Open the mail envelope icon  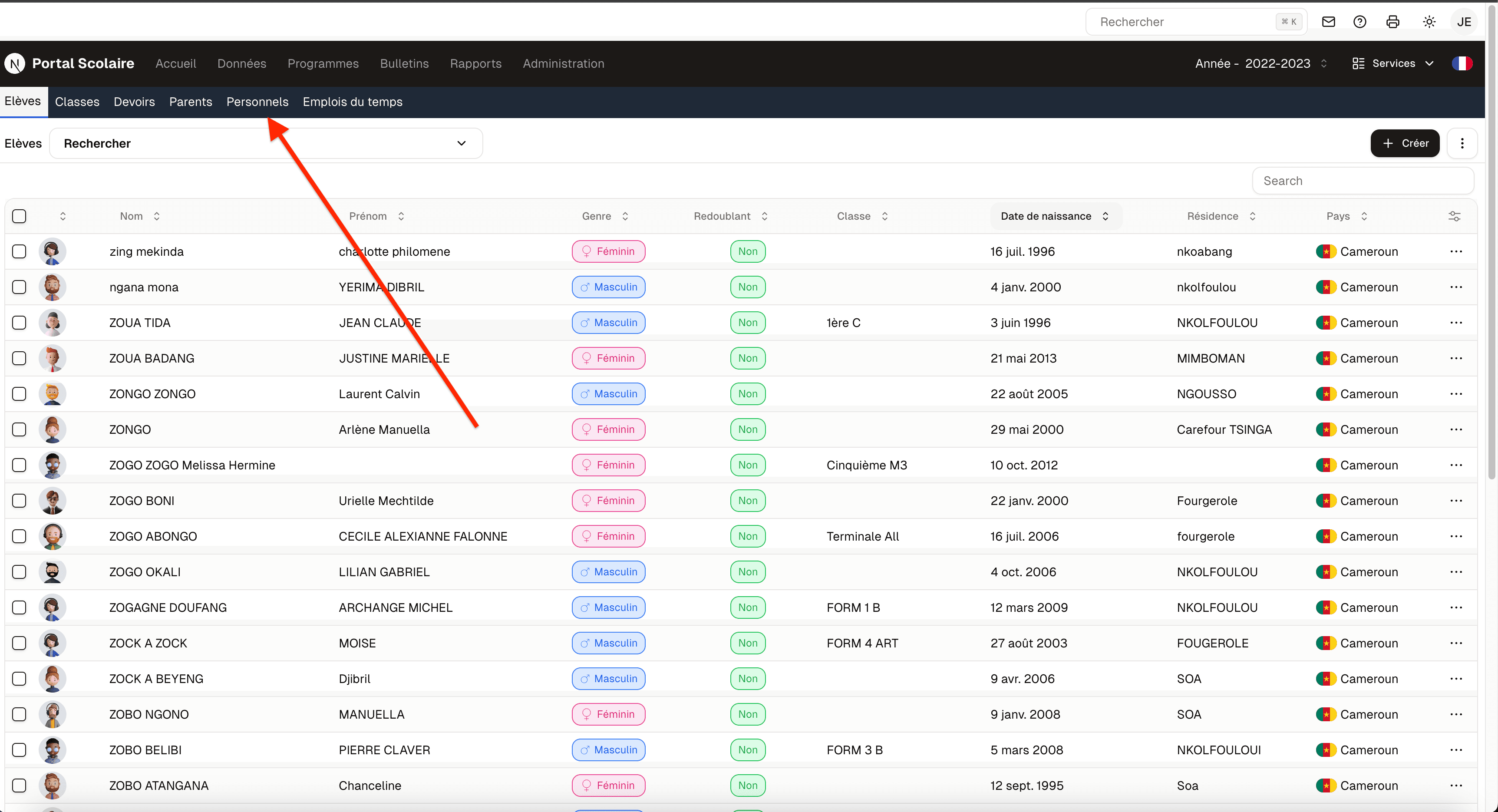[1328, 22]
